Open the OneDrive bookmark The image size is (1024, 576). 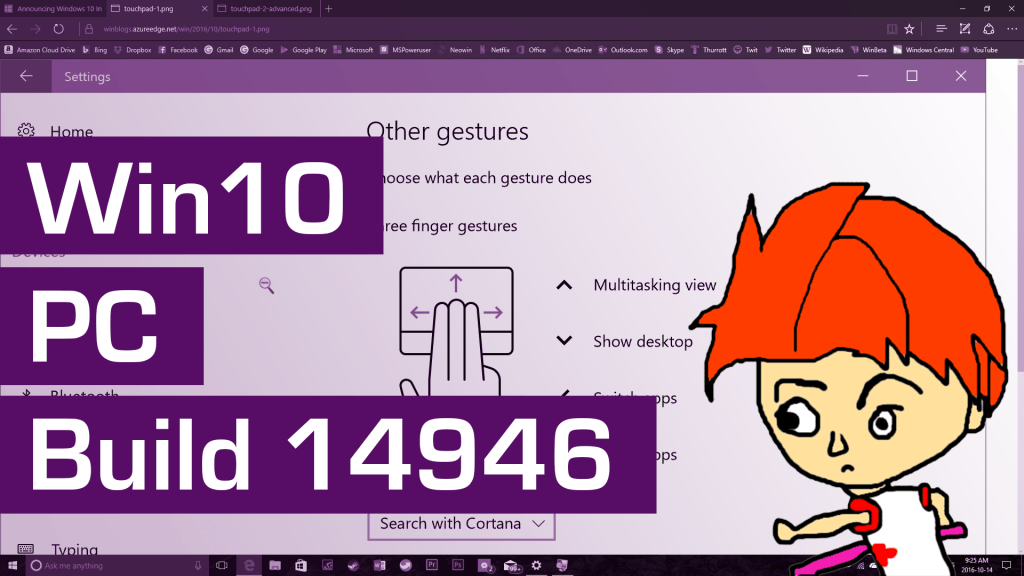tap(572, 50)
